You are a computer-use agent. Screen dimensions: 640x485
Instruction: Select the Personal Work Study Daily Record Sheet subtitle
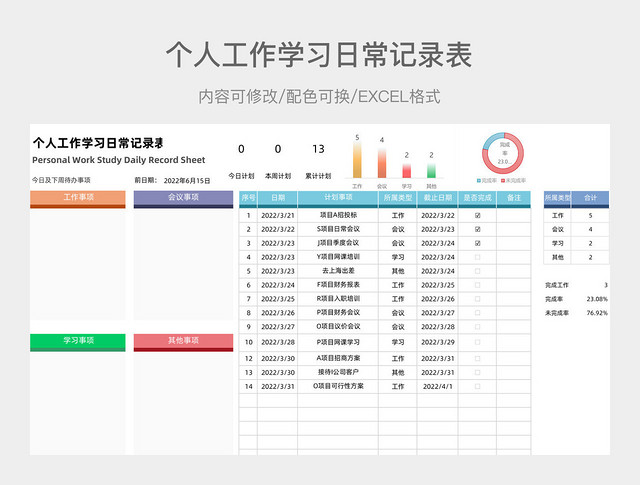(119, 160)
